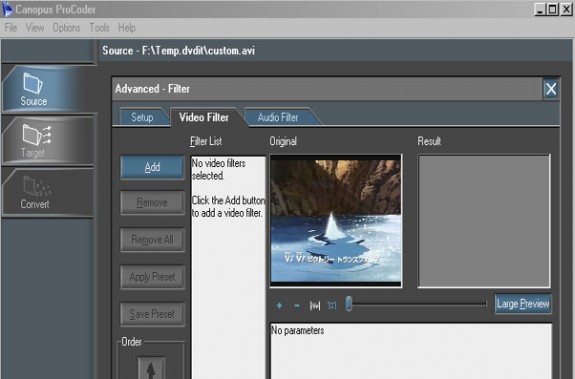The image size is (575, 379).
Task: Click the Remove button
Action: click(152, 202)
